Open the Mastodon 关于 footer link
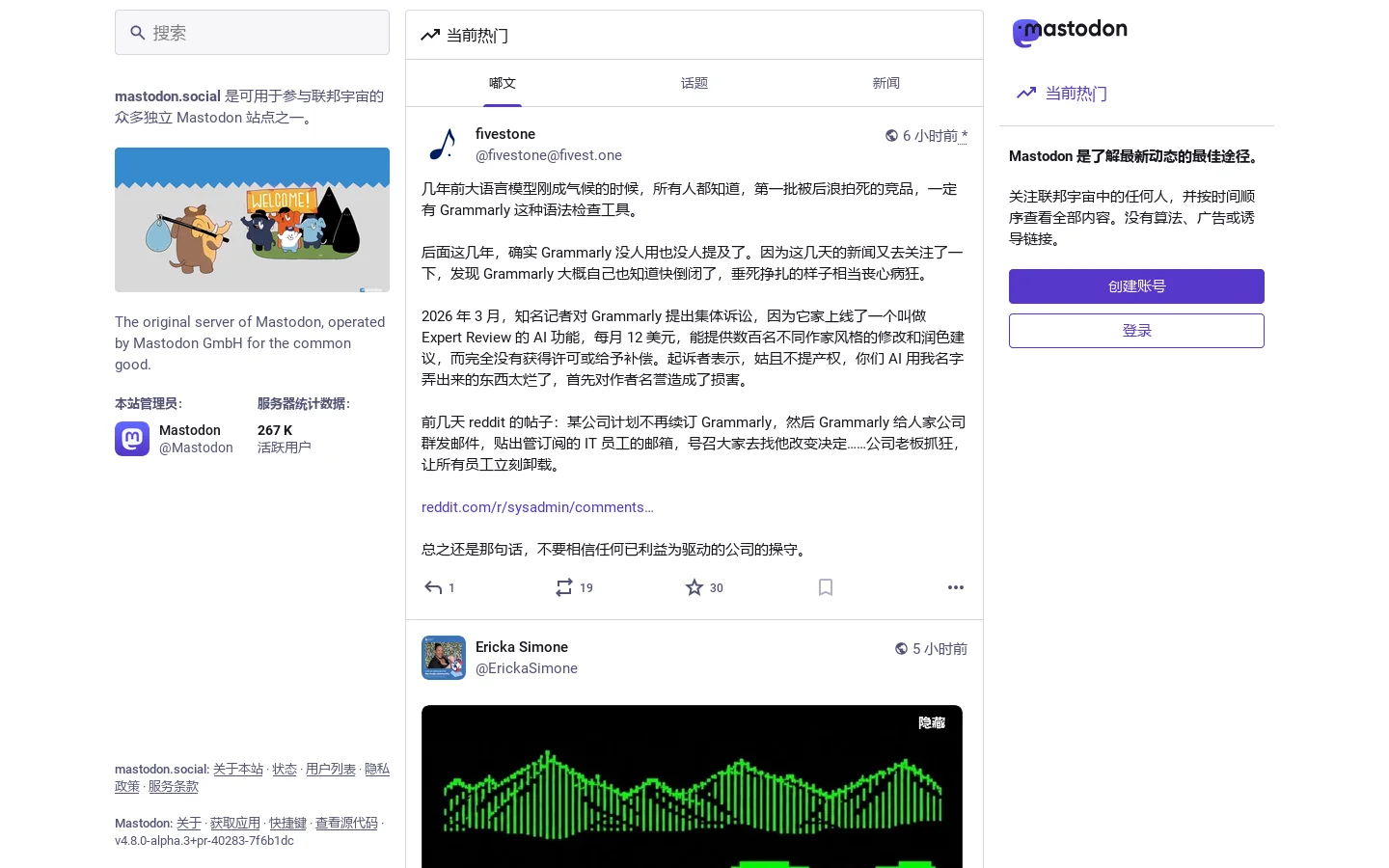The width and height of the screenshot is (1389, 868). coord(189,824)
